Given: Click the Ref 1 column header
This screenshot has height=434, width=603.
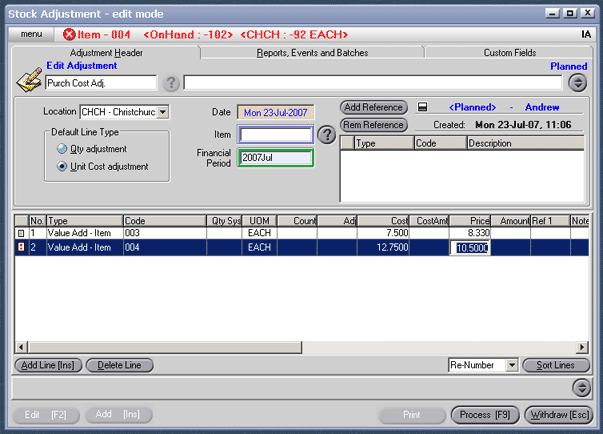Looking at the screenshot, I should (x=550, y=221).
